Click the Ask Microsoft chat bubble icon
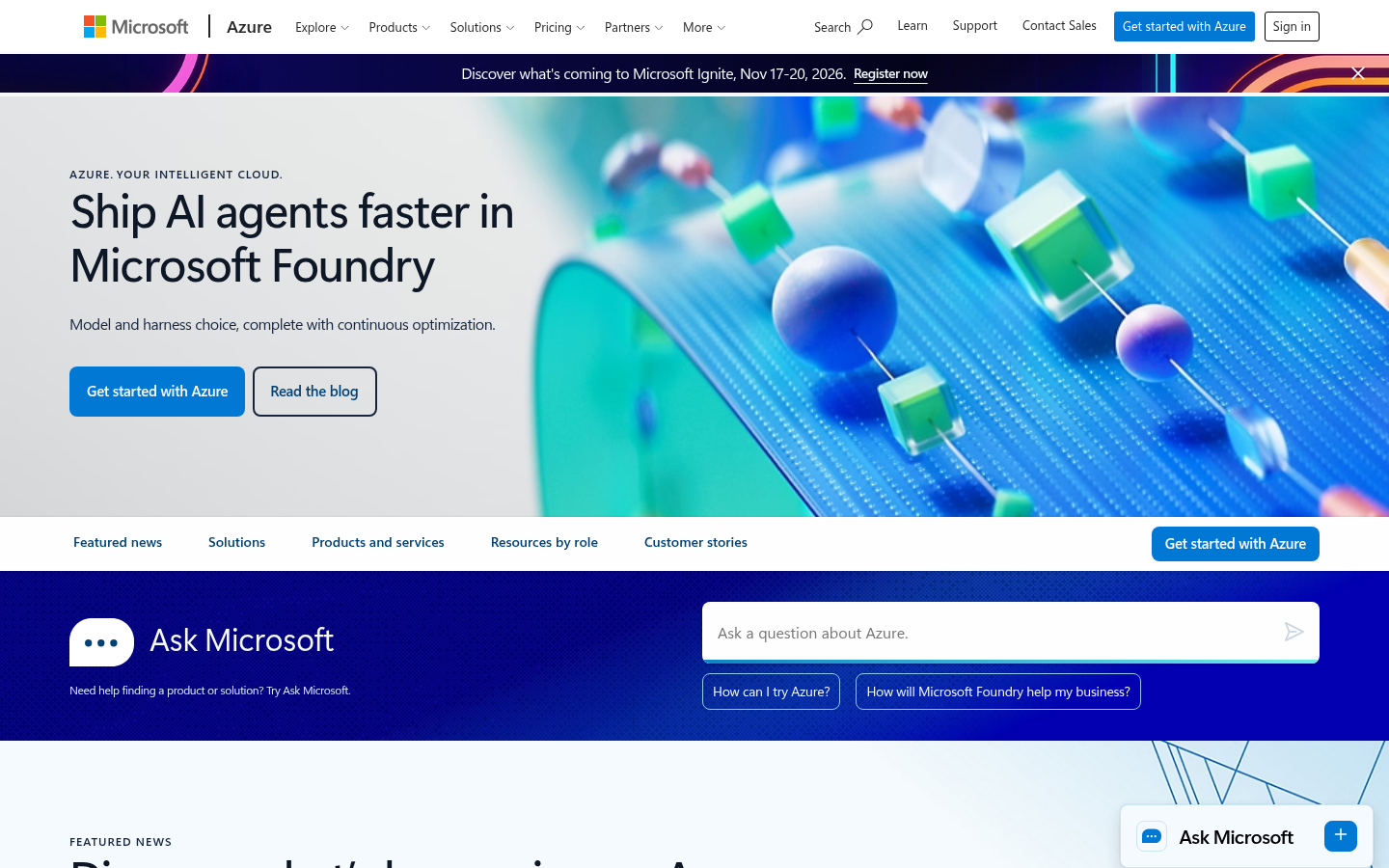1389x868 pixels. (x=101, y=642)
